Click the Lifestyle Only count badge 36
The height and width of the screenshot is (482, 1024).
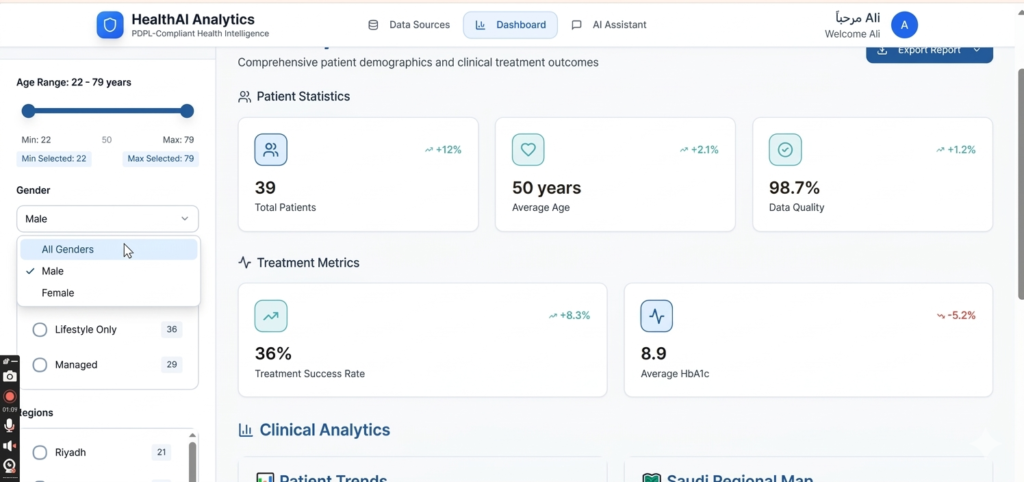(x=172, y=330)
